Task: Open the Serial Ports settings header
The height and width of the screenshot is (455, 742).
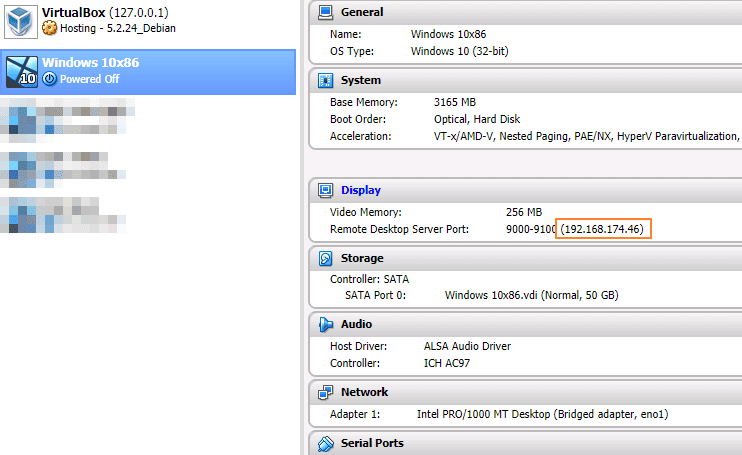Action: click(x=372, y=443)
